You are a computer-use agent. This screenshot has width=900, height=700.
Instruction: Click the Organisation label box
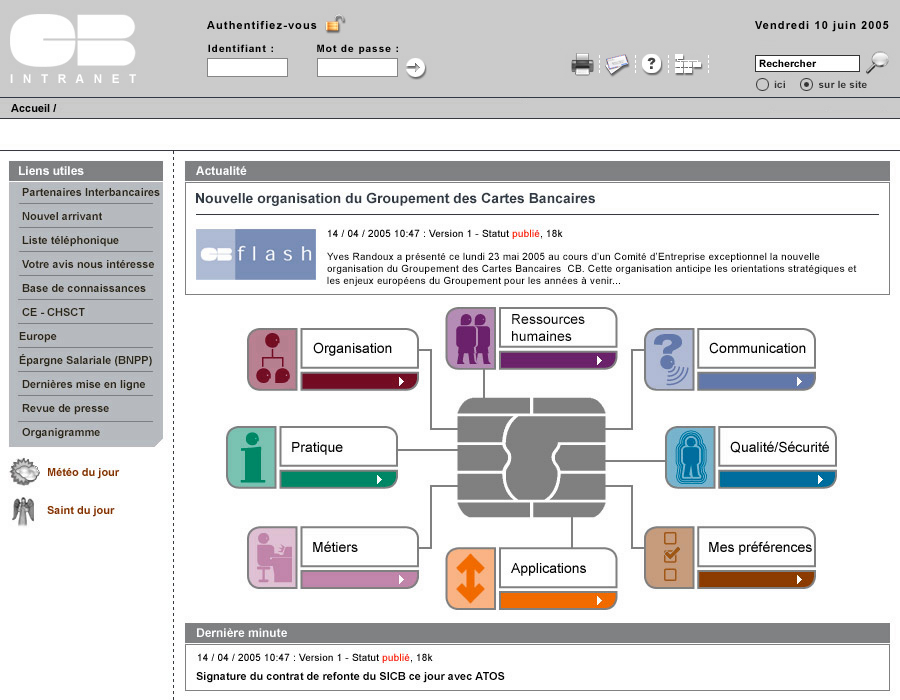359,348
